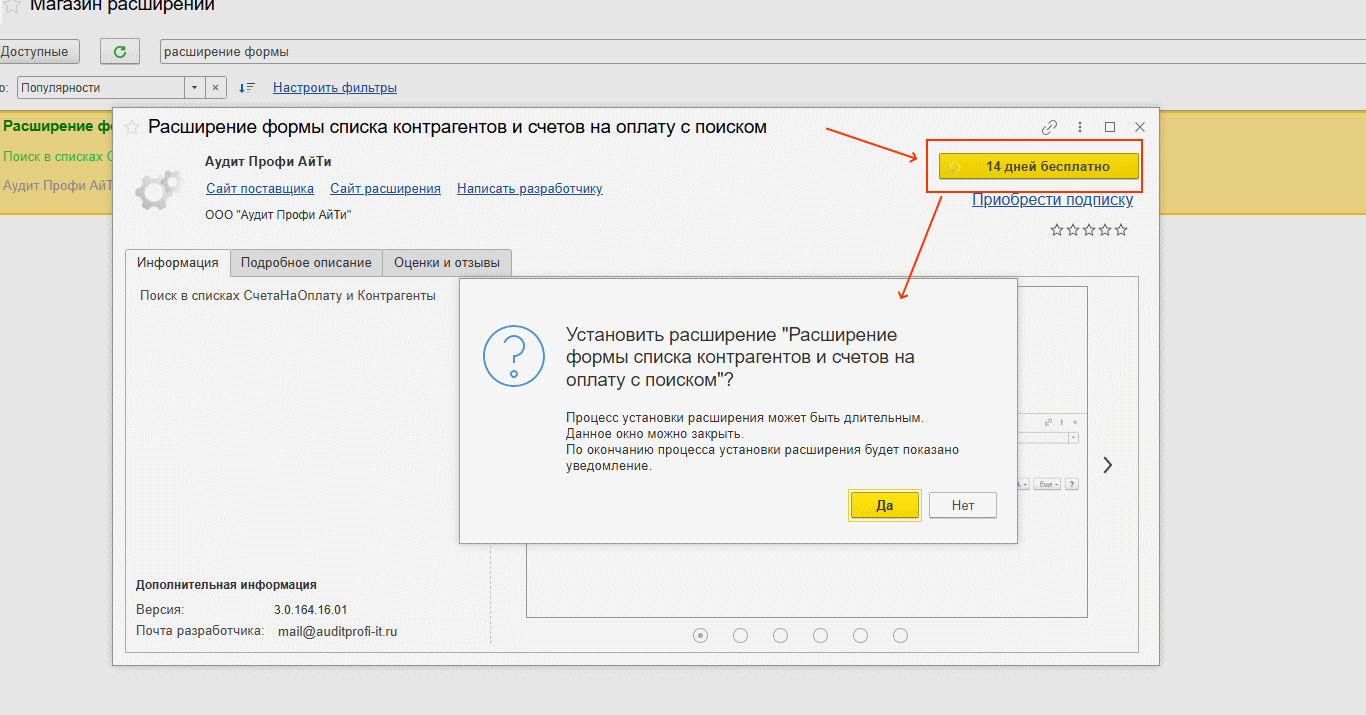Toggle sort direction icon next to sort field
This screenshot has height=715, width=1366.
247,88
